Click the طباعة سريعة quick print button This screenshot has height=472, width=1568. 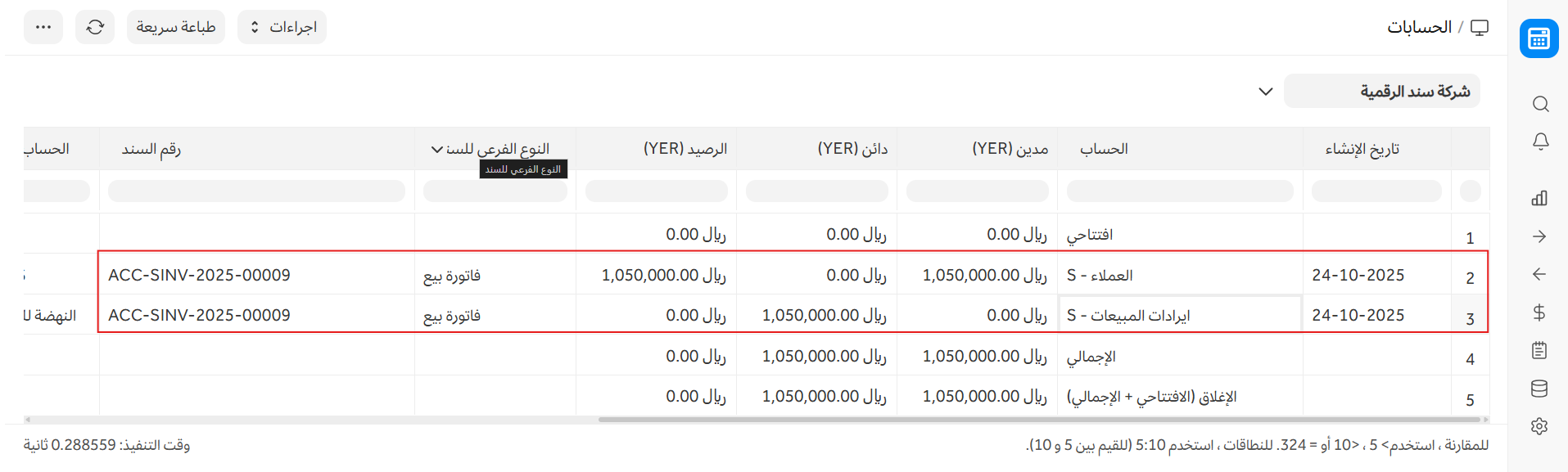coord(176,27)
